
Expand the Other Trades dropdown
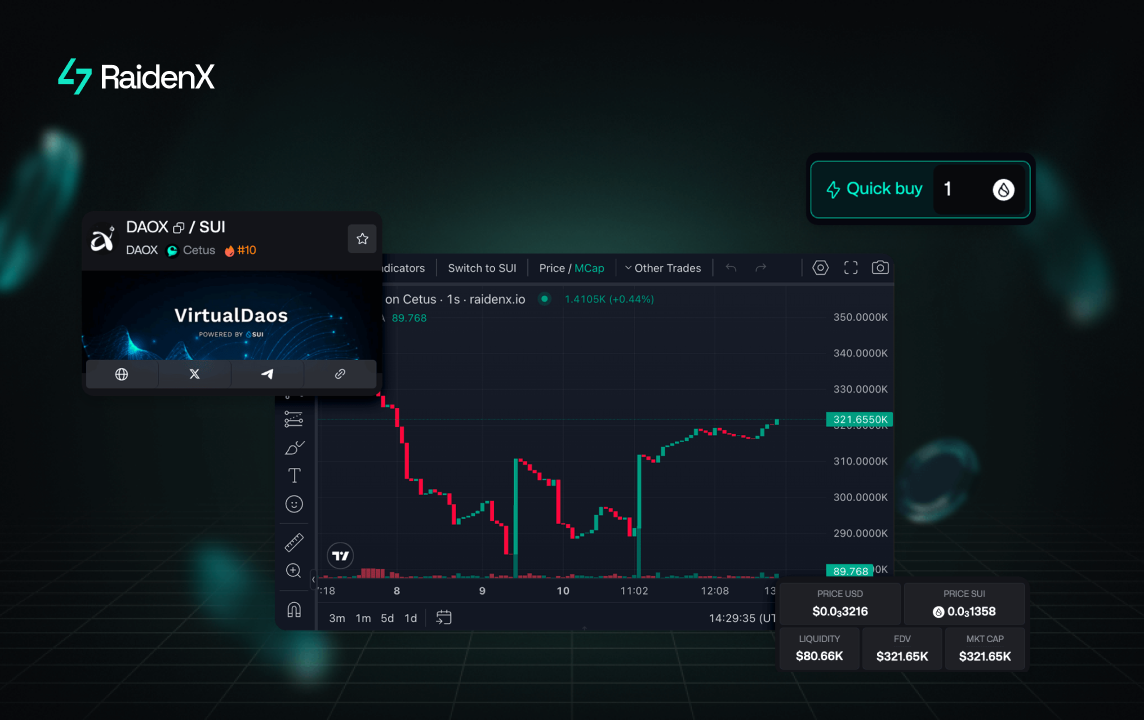tap(663, 268)
